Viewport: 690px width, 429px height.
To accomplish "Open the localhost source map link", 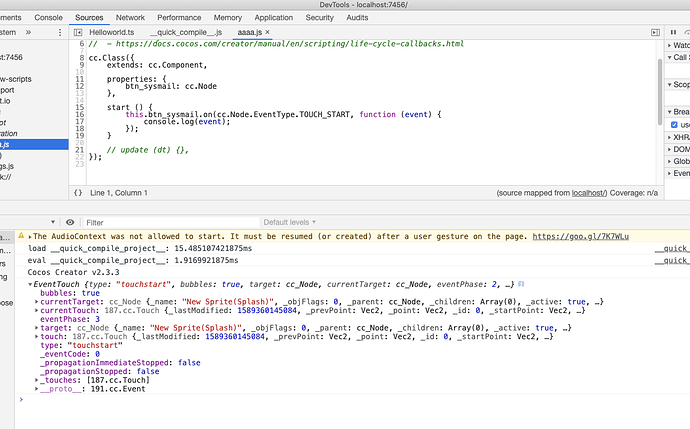I will (x=589, y=193).
